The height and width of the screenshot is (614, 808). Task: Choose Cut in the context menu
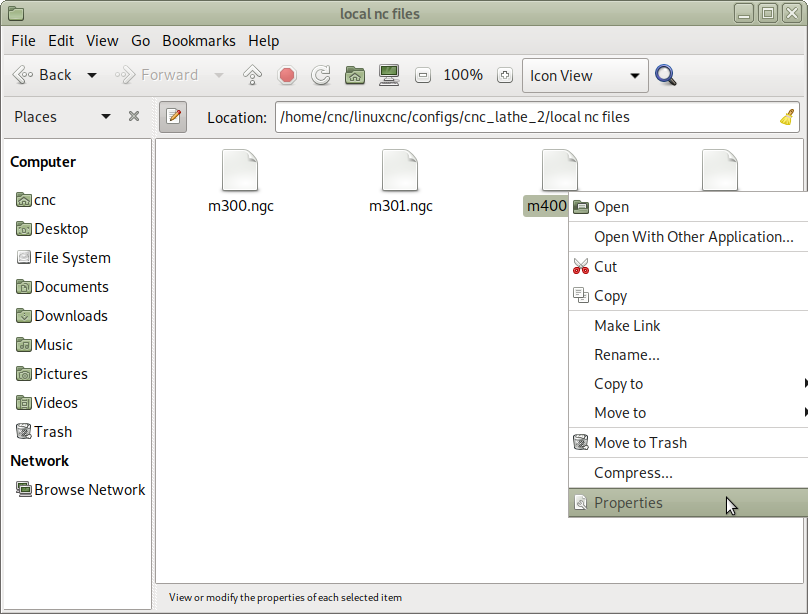pyautogui.click(x=688, y=267)
